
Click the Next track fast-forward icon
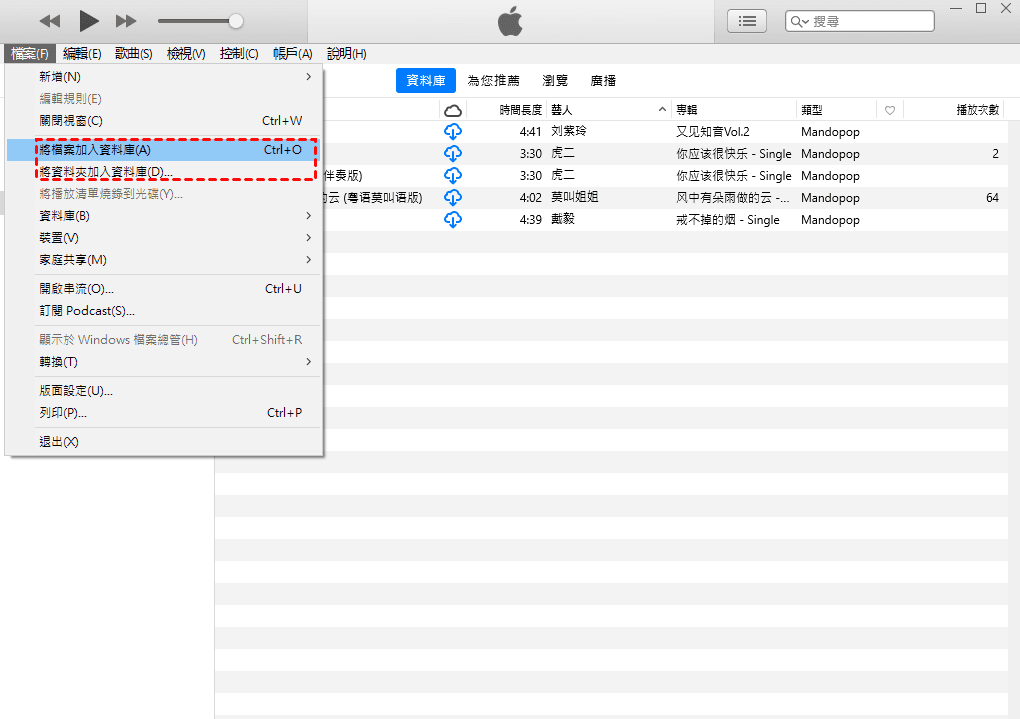coord(126,21)
